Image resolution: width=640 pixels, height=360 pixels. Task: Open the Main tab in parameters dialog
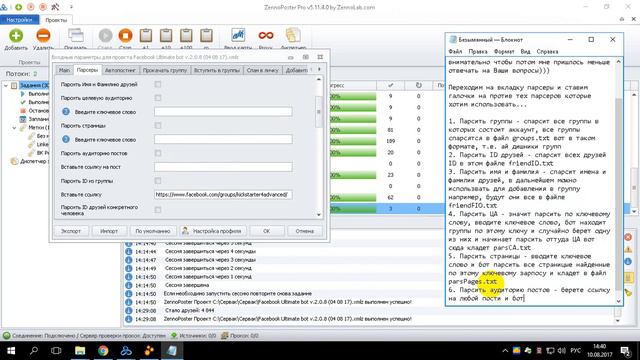(x=64, y=70)
